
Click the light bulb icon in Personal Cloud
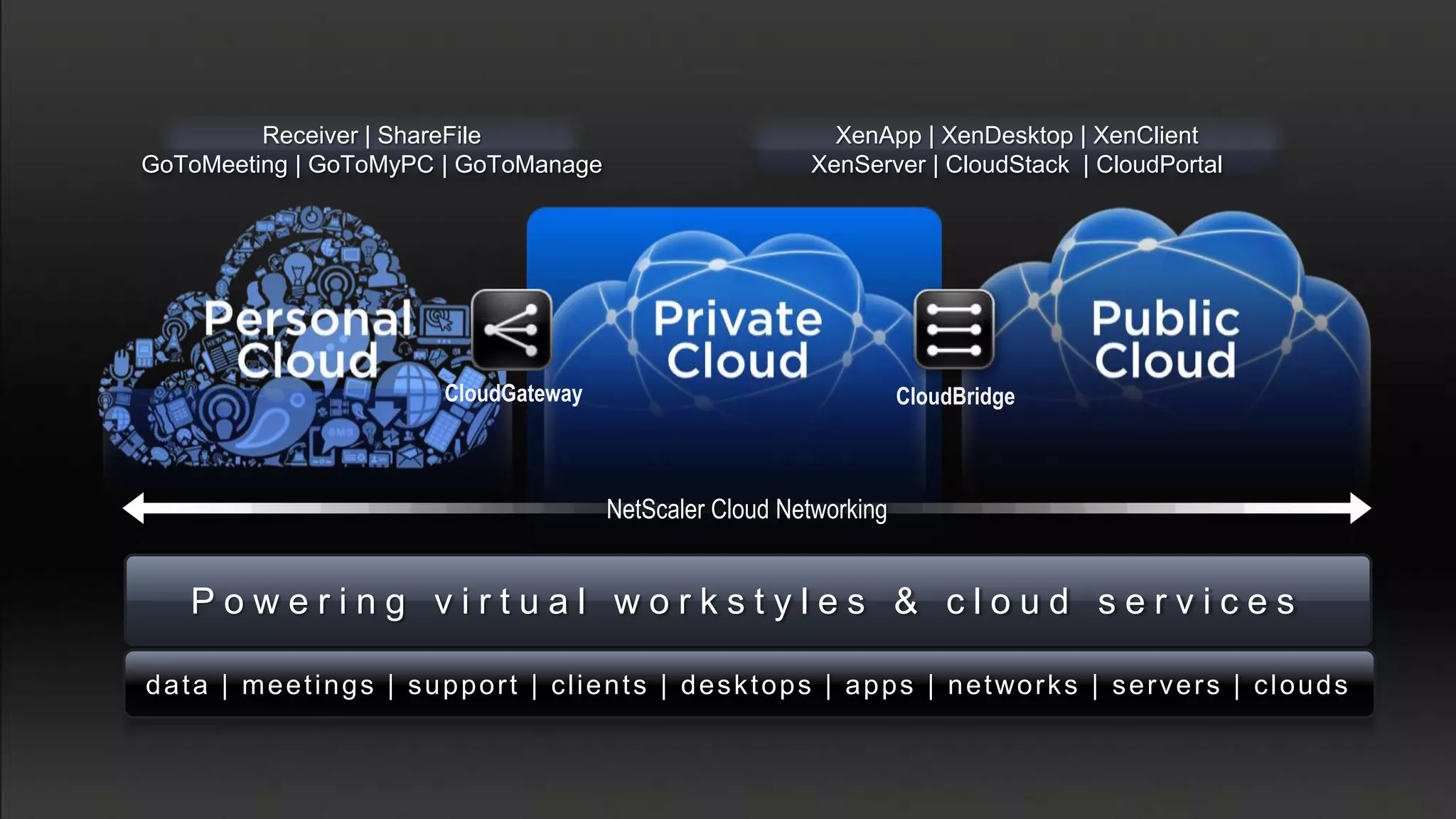tap(297, 274)
